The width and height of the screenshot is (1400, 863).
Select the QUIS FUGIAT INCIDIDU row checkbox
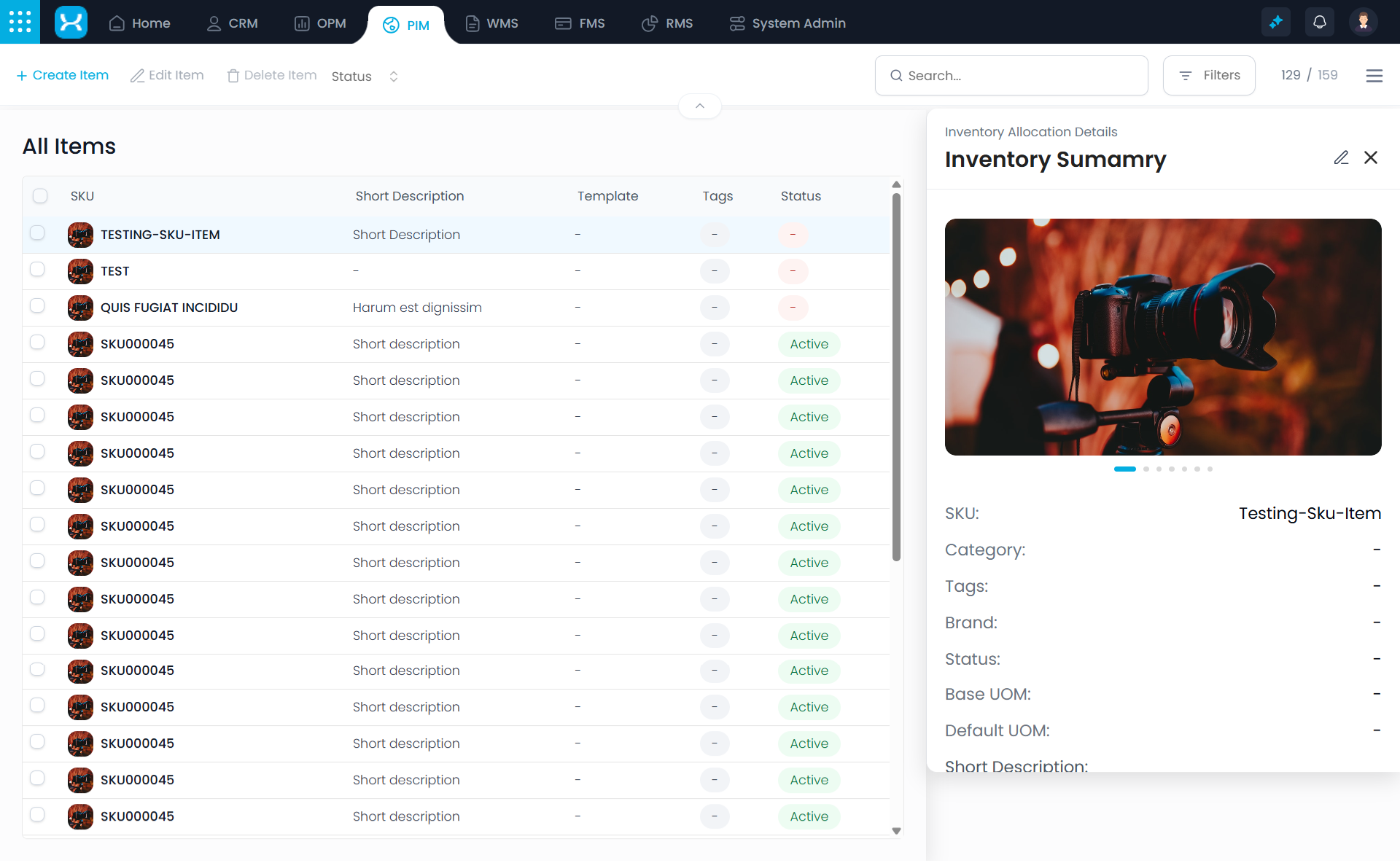click(x=37, y=306)
